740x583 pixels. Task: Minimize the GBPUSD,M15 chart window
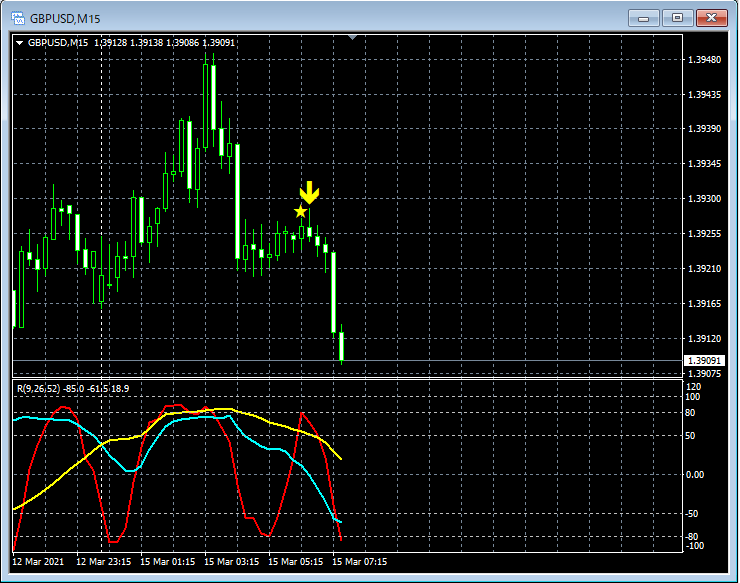point(643,18)
